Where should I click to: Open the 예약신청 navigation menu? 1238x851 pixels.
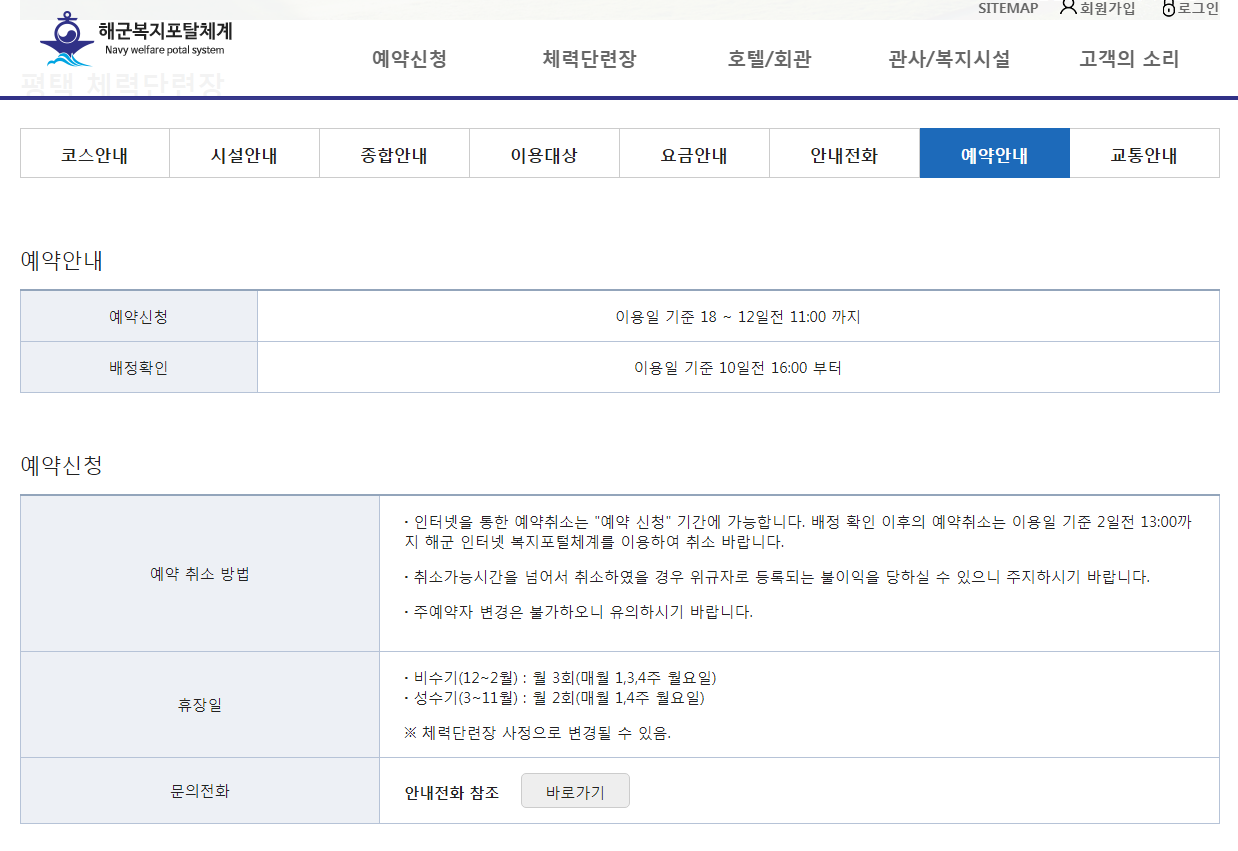pos(406,59)
